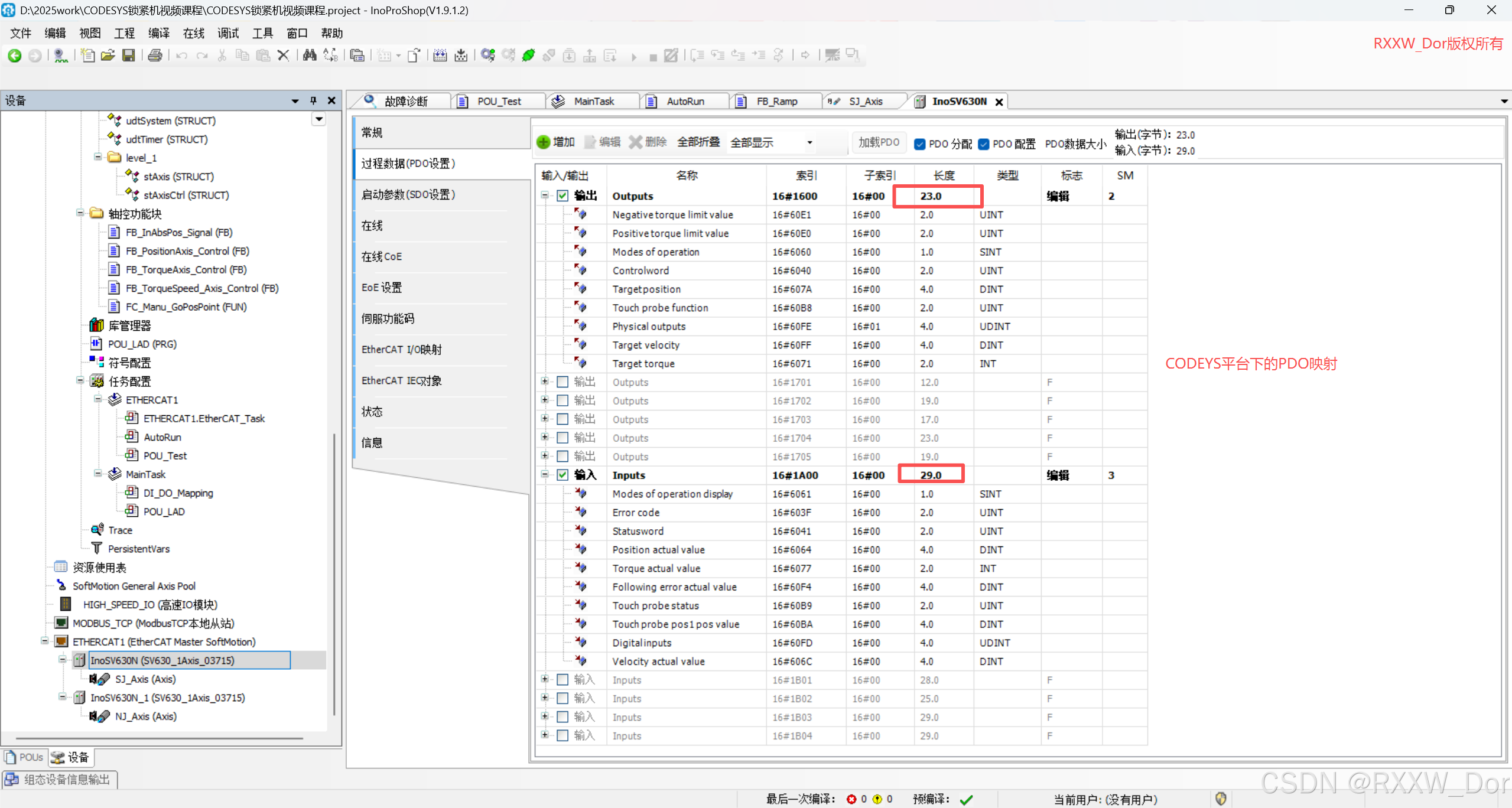Click the New file toolbar icon
The width and height of the screenshot is (1512, 808).
(x=87, y=56)
